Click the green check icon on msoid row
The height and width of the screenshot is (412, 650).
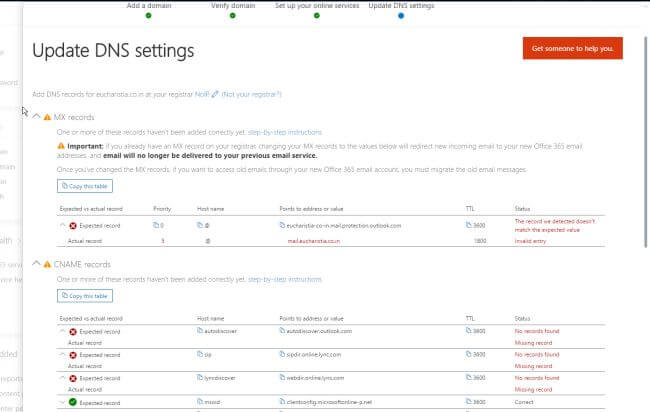click(x=73, y=402)
